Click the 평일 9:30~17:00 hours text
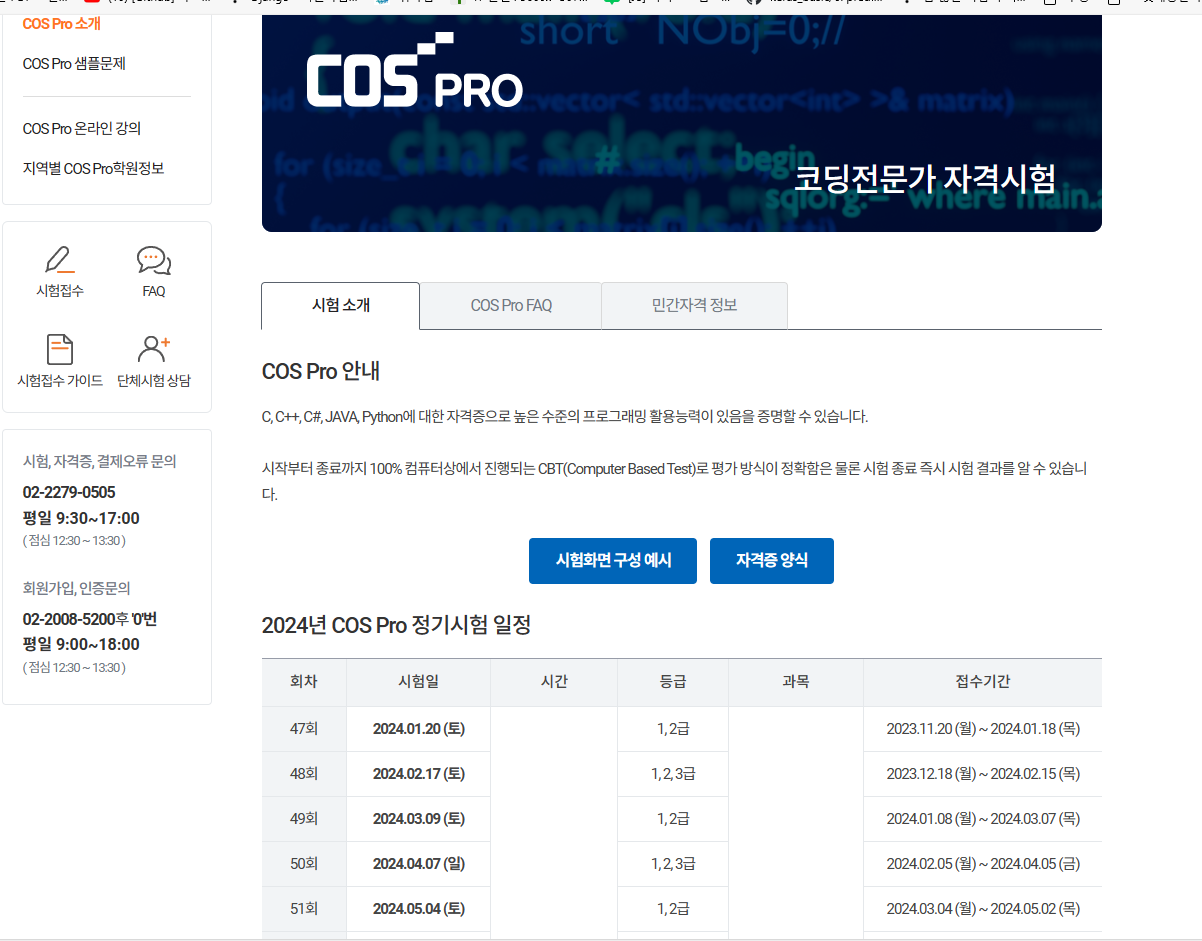The height and width of the screenshot is (941, 1202). click(x=81, y=518)
